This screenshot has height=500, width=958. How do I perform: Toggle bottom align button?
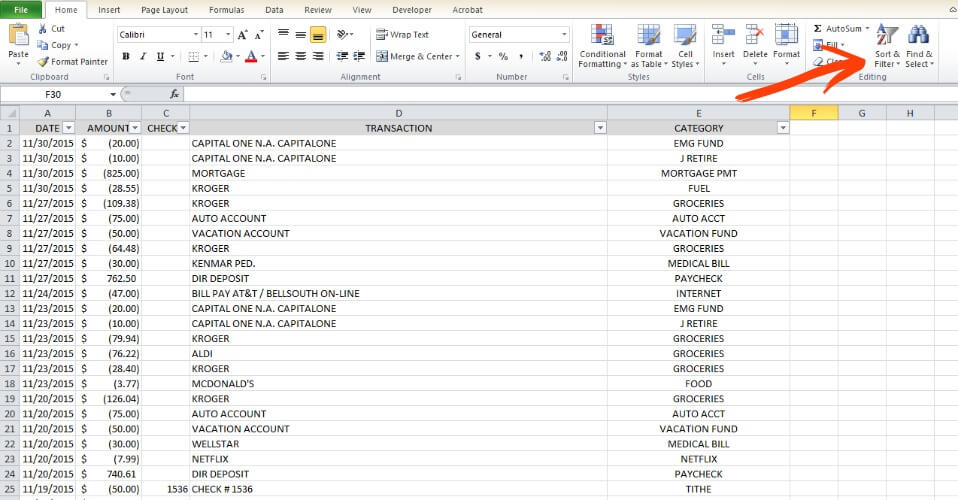point(318,35)
